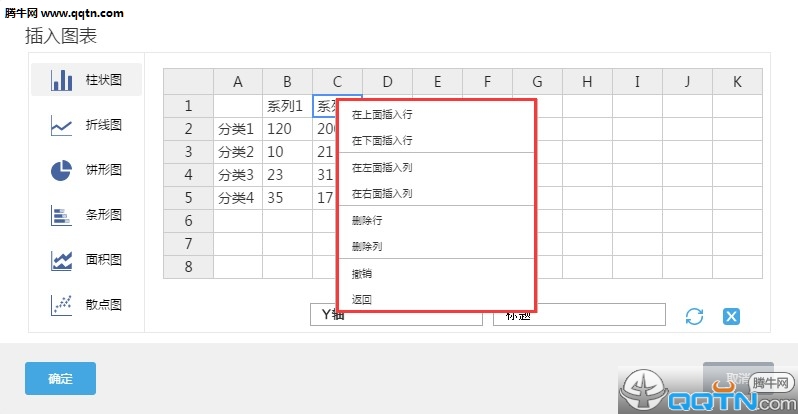Select the 柱状图 bar chart icon
The image size is (798, 414).
[62, 80]
